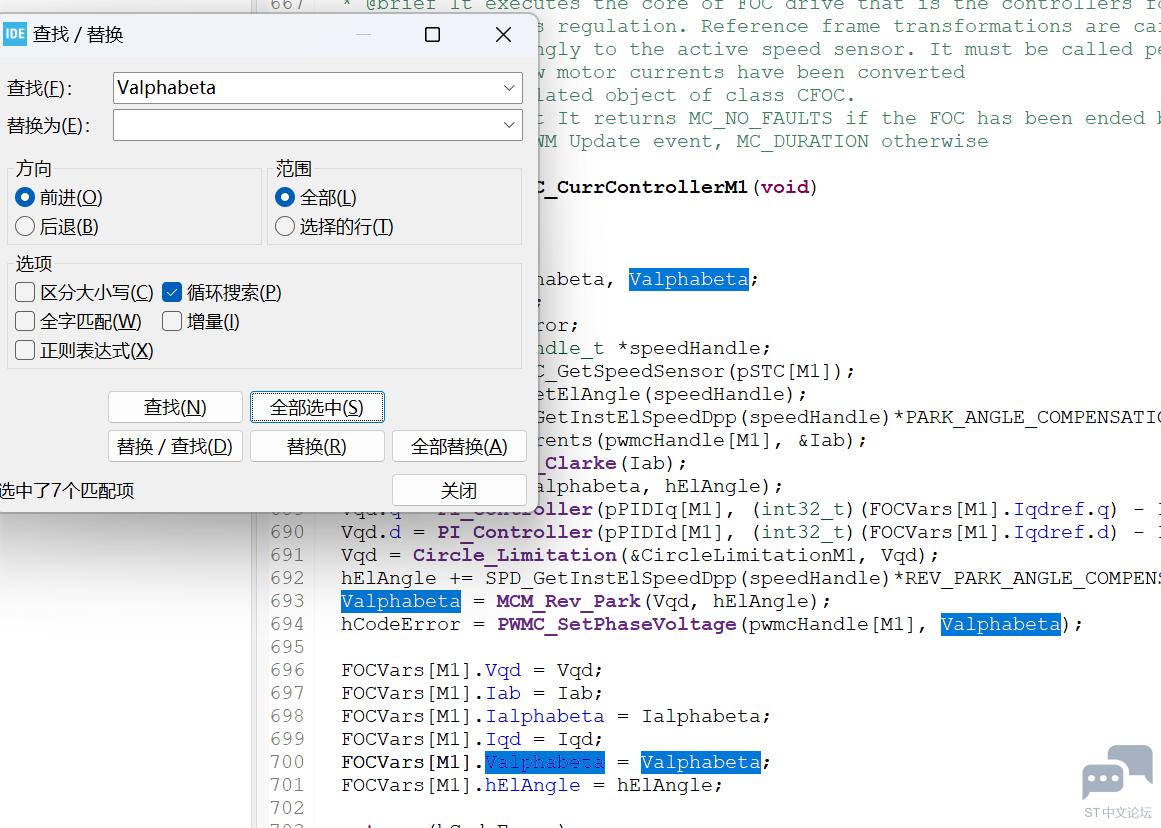Uncheck 循环搜索(P) wrap search checkbox

[x=172, y=293]
